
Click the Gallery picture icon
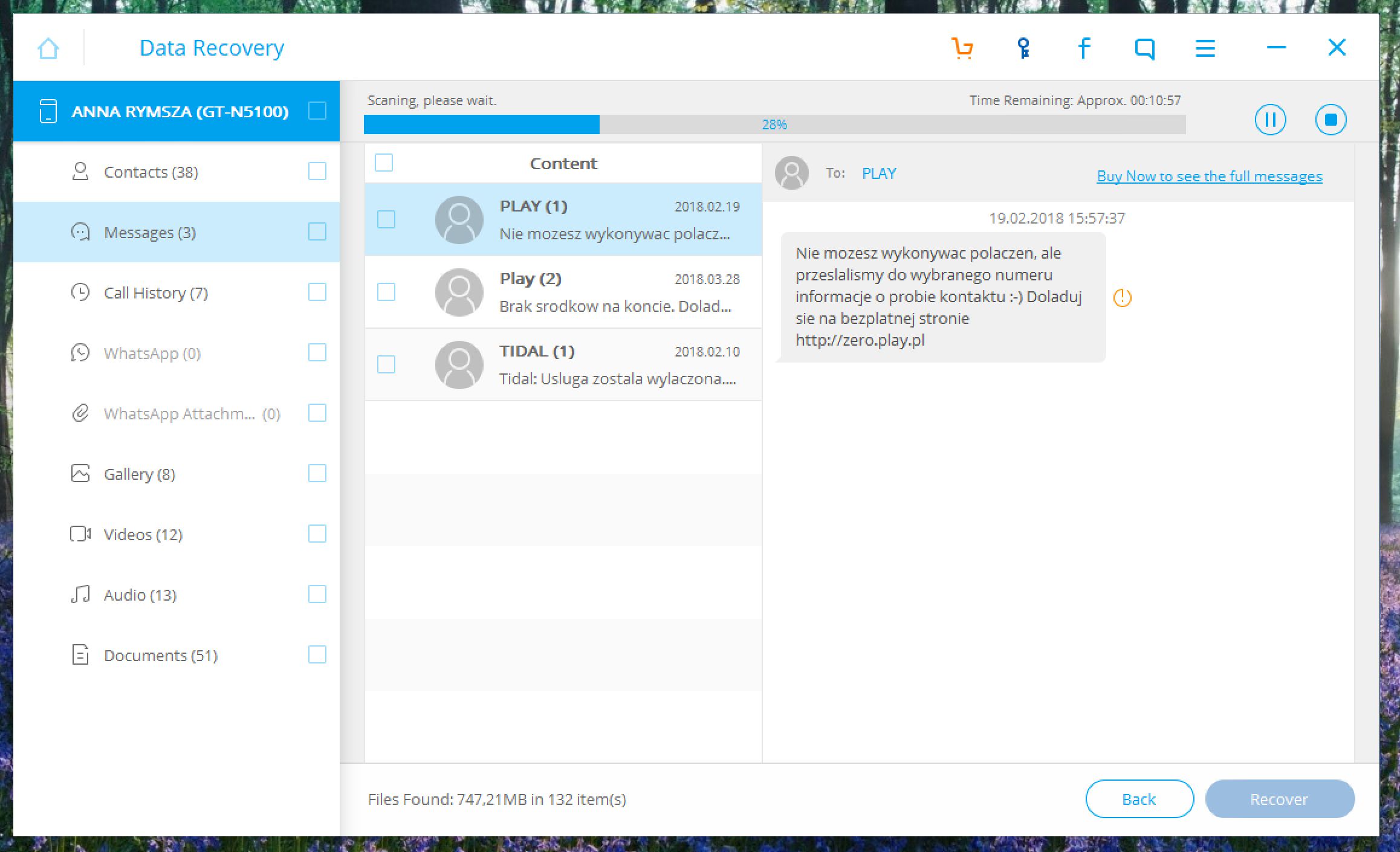point(80,474)
